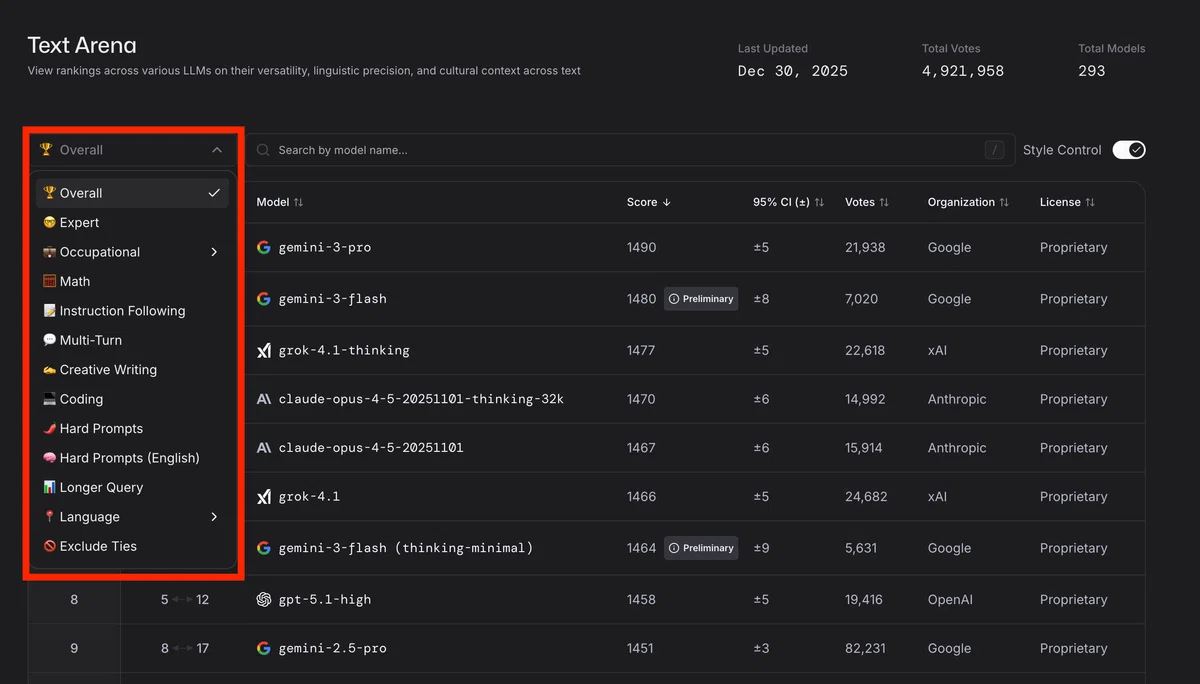The image size is (1200, 684).
Task: Click trophy icon in Overall dropdown header
Action: click(46, 150)
